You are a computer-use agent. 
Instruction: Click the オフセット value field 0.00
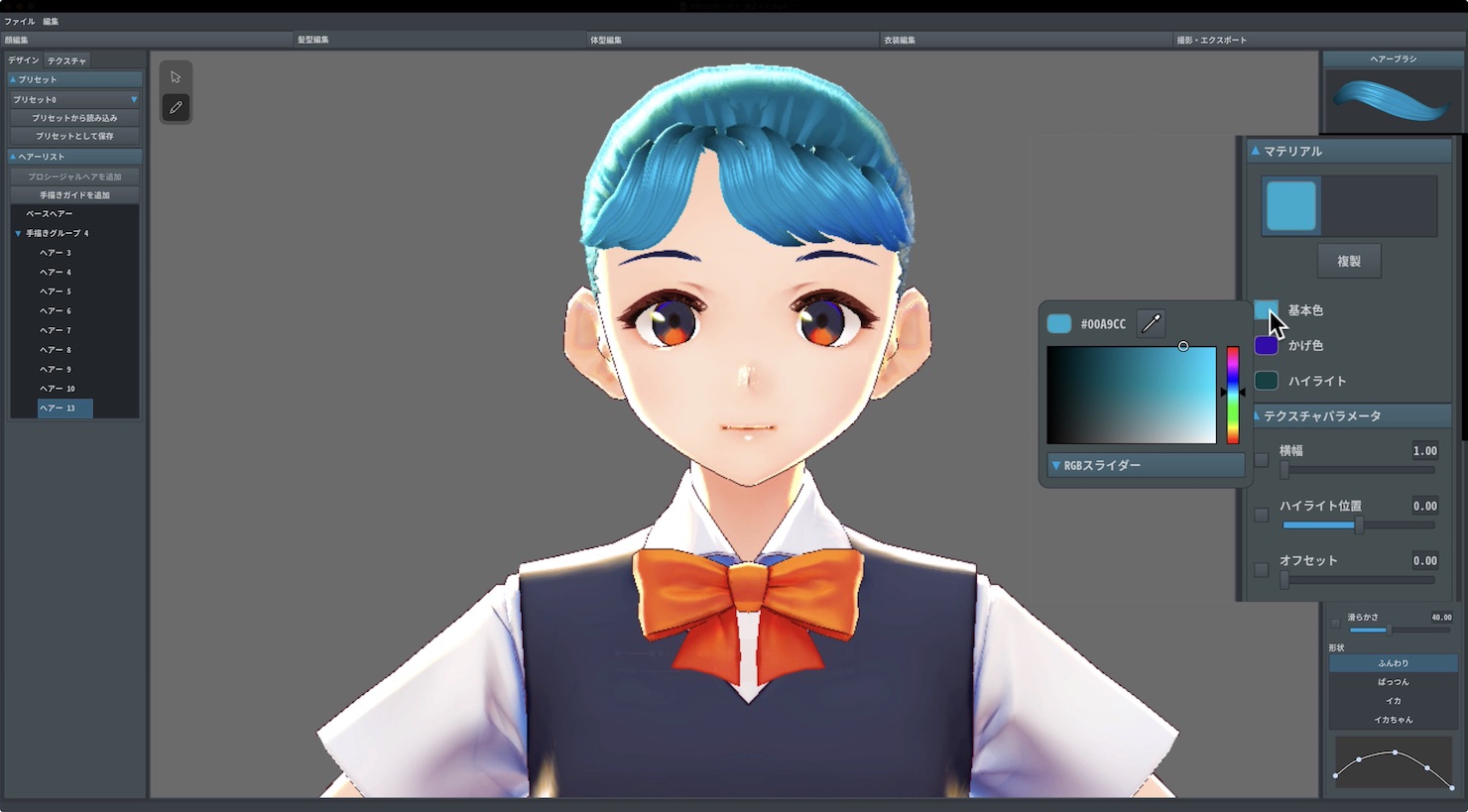coord(1424,560)
